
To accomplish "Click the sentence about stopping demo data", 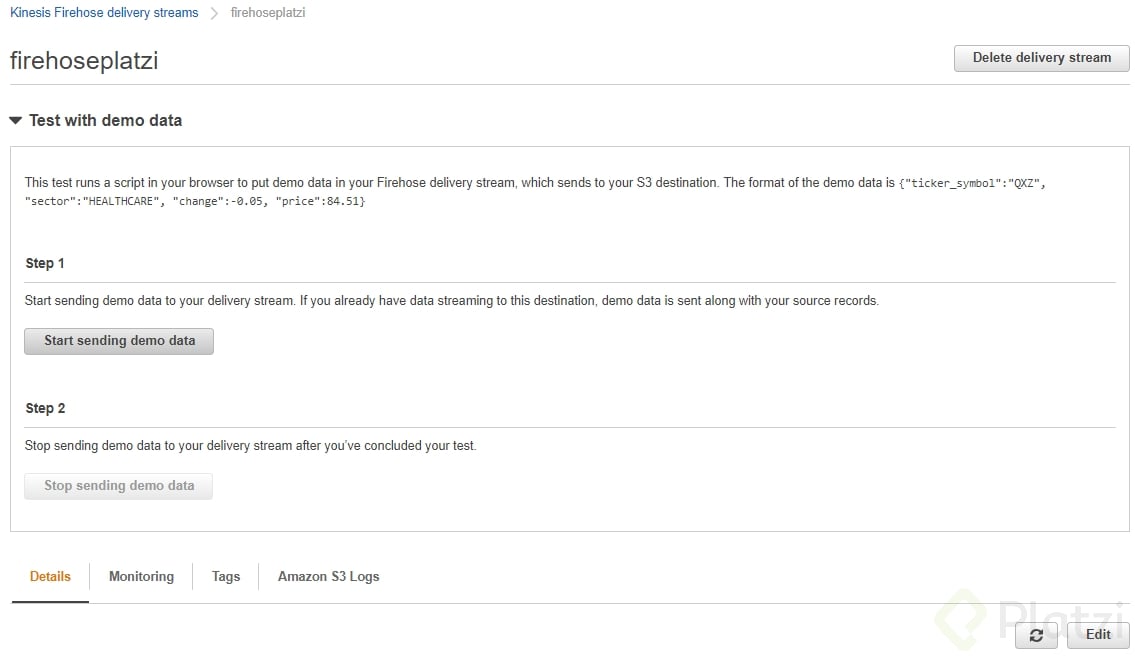I will pos(250,446).
